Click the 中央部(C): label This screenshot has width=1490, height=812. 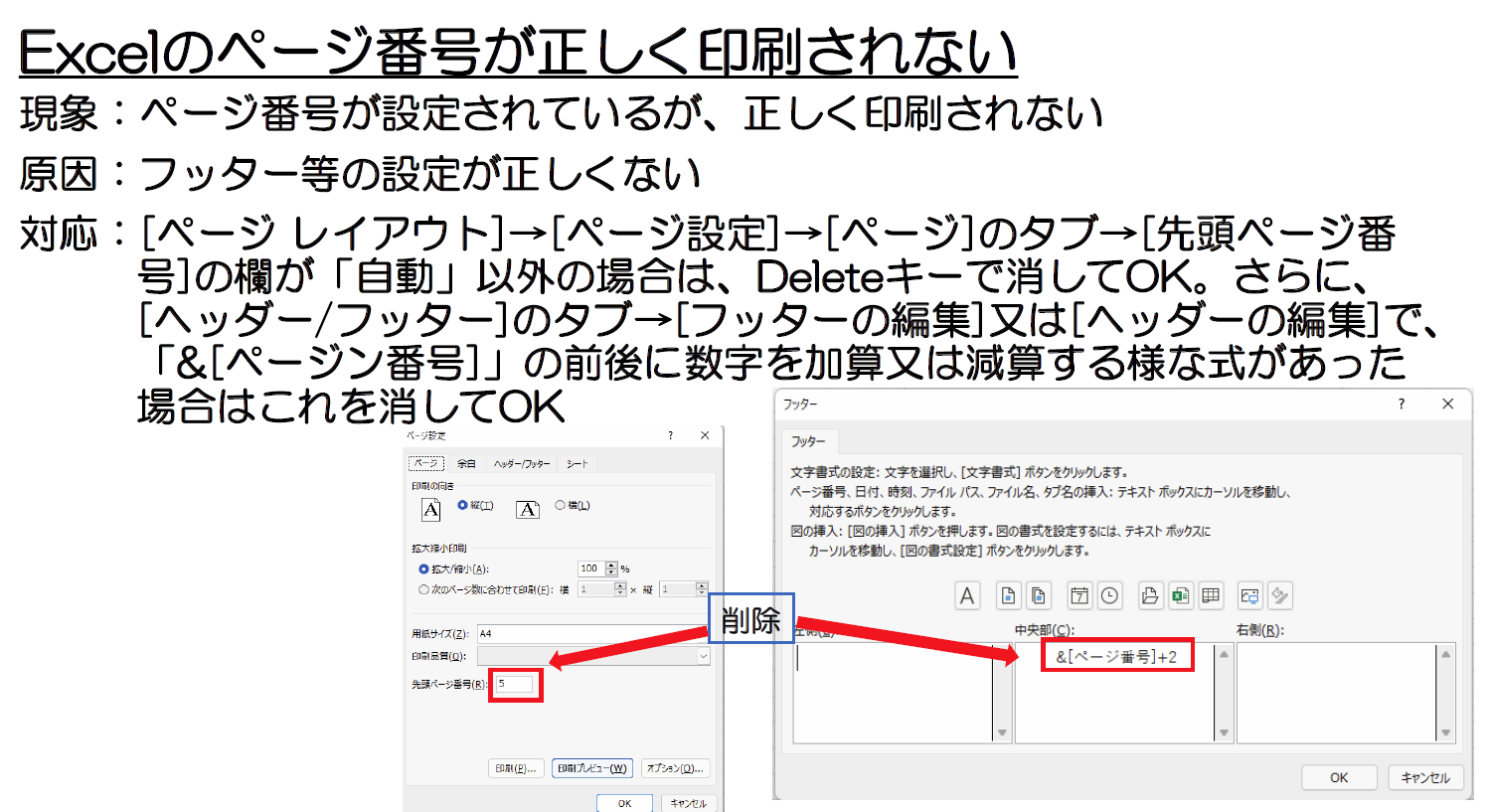pos(1045,630)
